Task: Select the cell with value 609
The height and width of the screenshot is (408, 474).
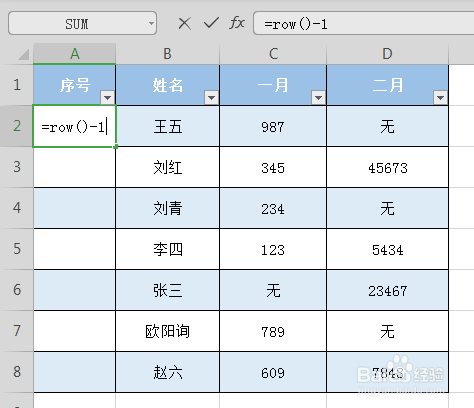Action: (273, 372)
